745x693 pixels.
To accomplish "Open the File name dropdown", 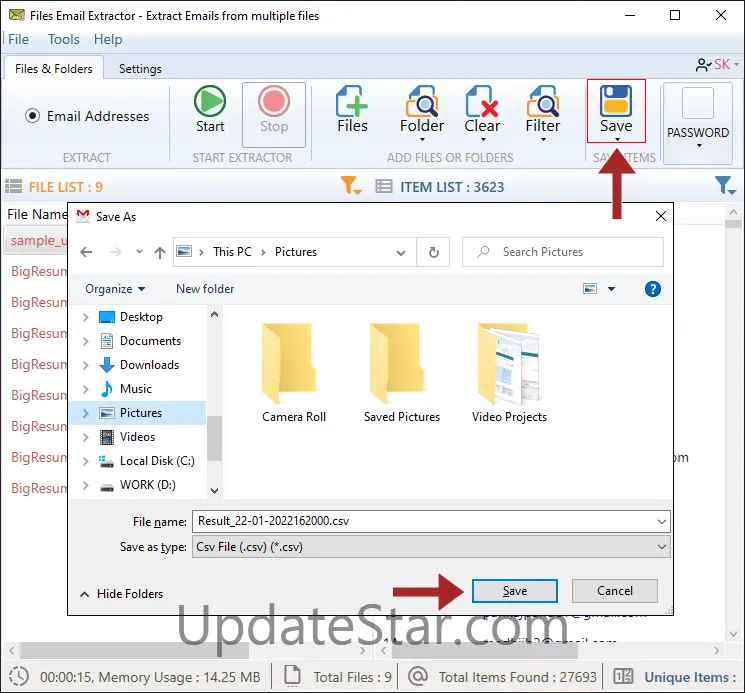I will pyautogui.click(x=661, y=522).
